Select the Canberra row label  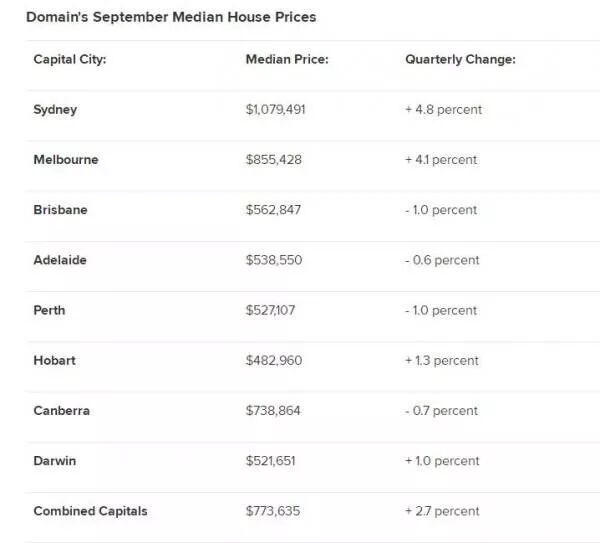click(x=61, y=410)
